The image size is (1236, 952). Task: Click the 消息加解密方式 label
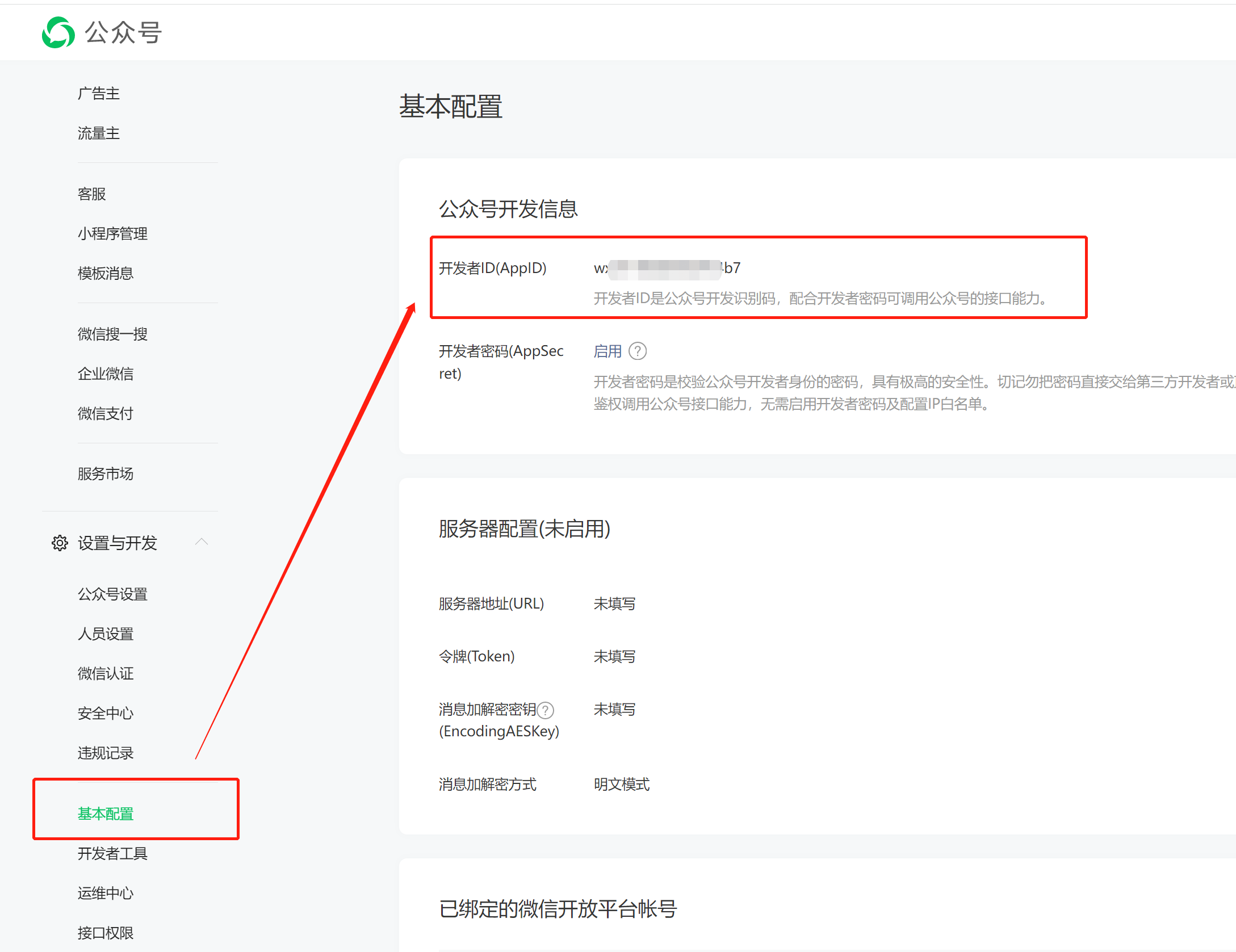488,785
